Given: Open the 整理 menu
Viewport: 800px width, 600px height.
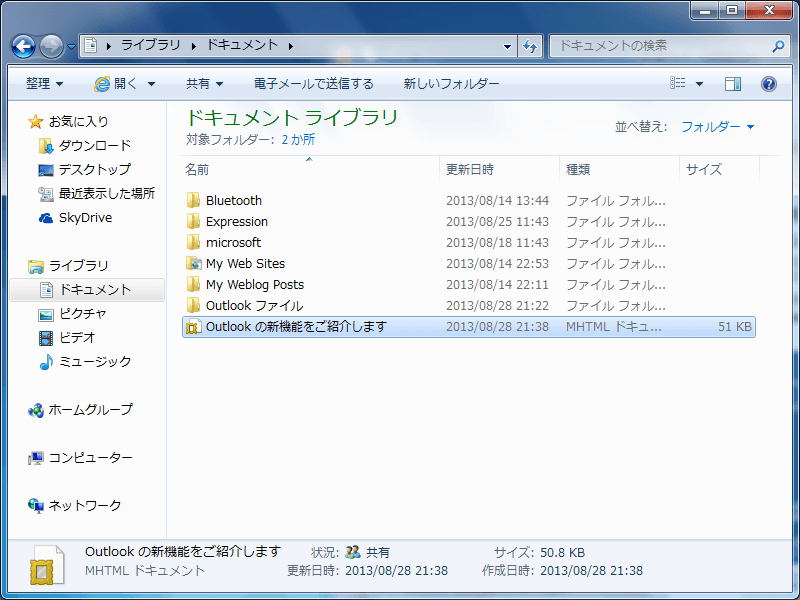Looking at the screenshot, I should point(44,84).
